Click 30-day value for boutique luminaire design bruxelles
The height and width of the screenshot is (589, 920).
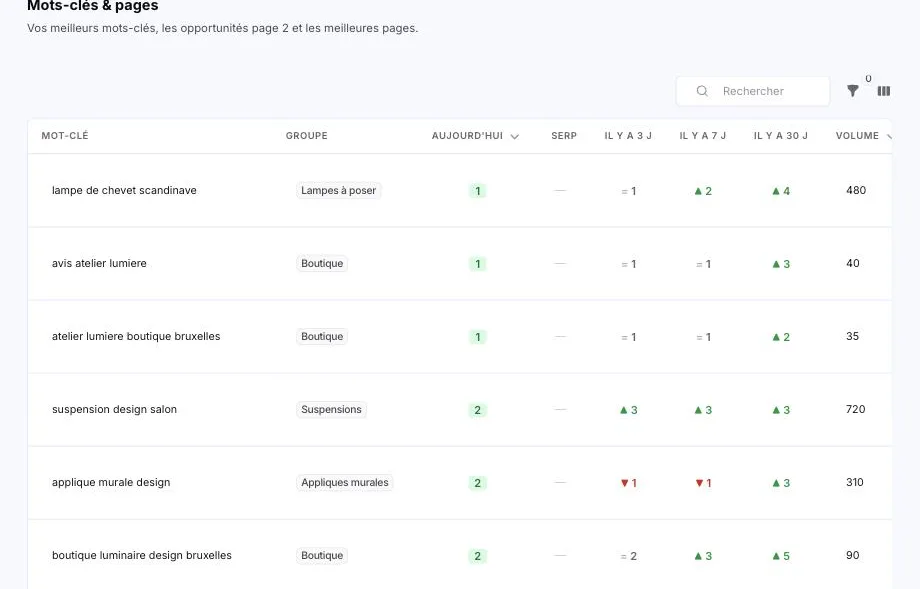[x=781, y=556]
